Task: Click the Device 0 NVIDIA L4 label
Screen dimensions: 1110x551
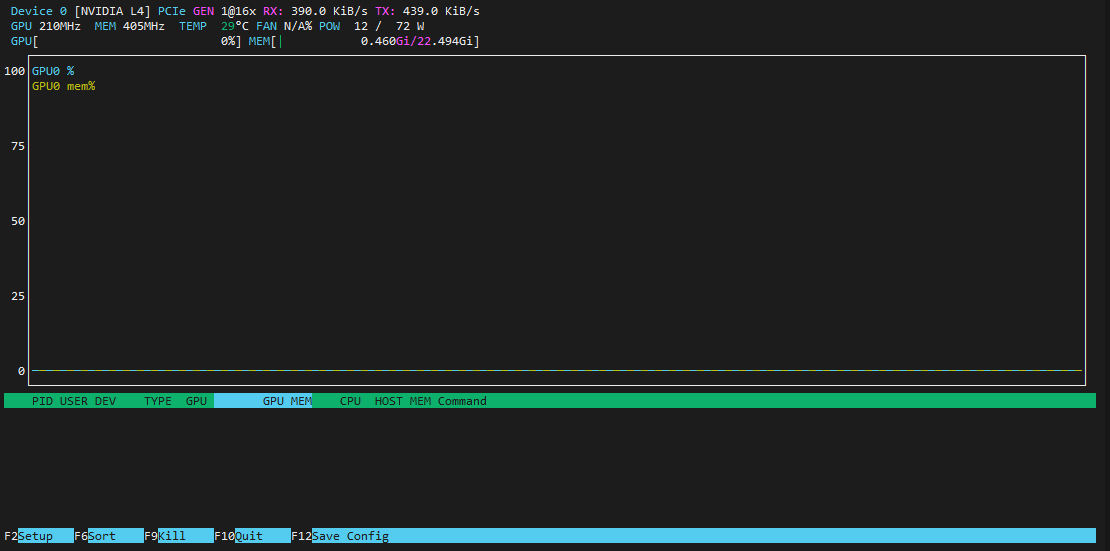Action: (x=80, y=11)
